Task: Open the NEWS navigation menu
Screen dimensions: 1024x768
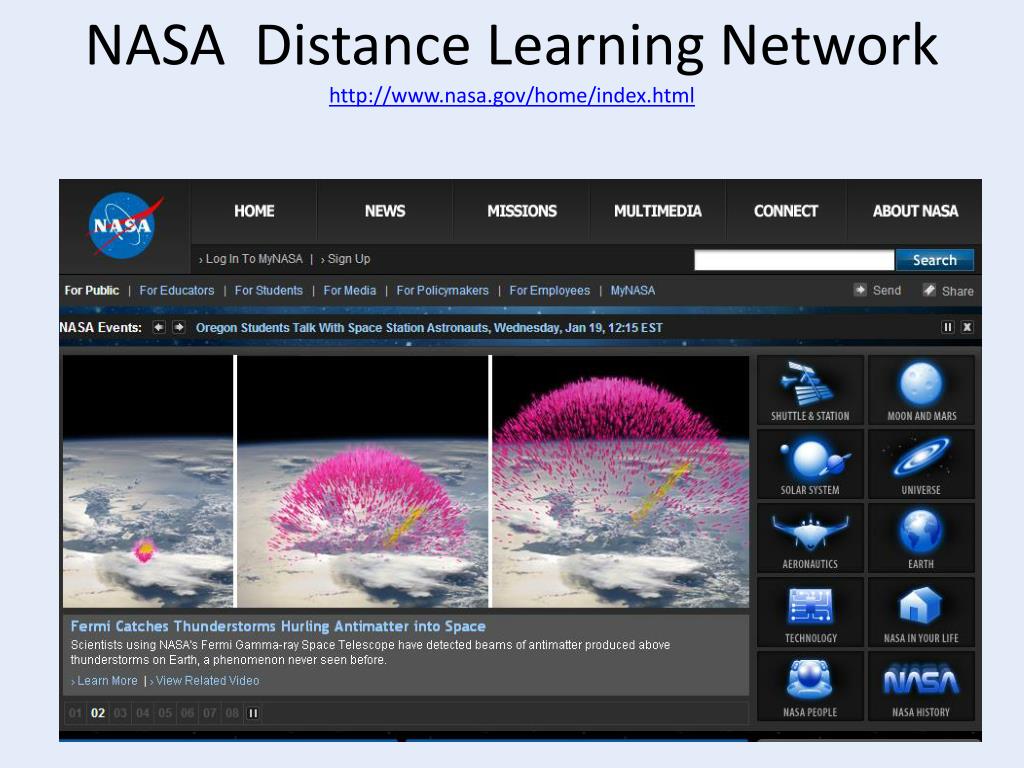Action: click(385, 211)
